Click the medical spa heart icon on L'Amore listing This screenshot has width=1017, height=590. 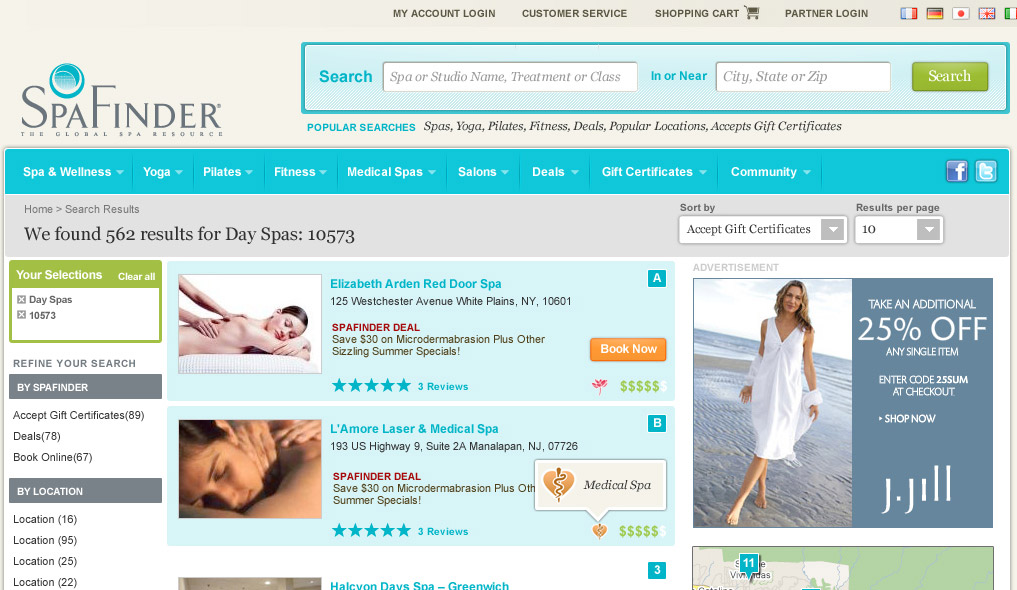coord(600,531)
